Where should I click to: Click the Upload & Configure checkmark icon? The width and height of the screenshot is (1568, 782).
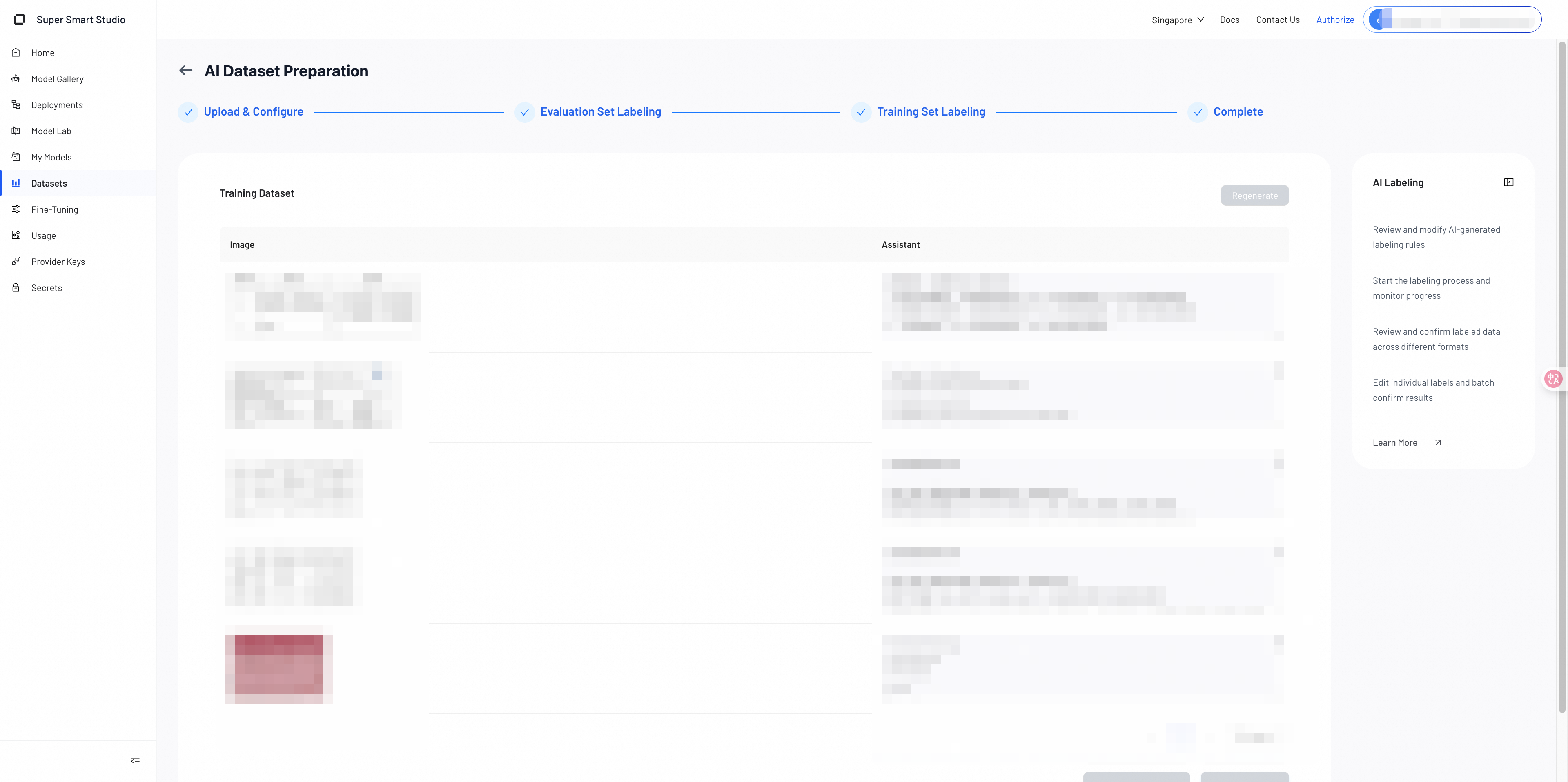(188, 112)
